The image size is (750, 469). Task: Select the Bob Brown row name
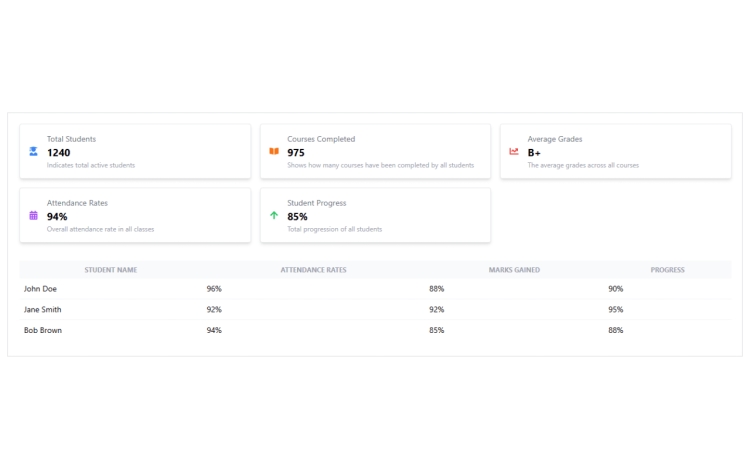43,330
